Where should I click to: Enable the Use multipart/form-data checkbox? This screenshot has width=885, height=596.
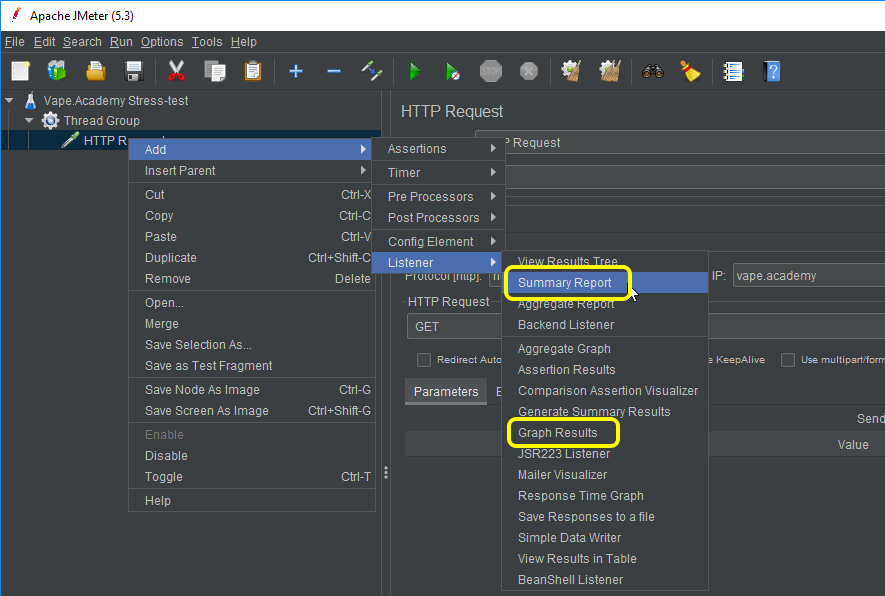[x=788, y=360]
